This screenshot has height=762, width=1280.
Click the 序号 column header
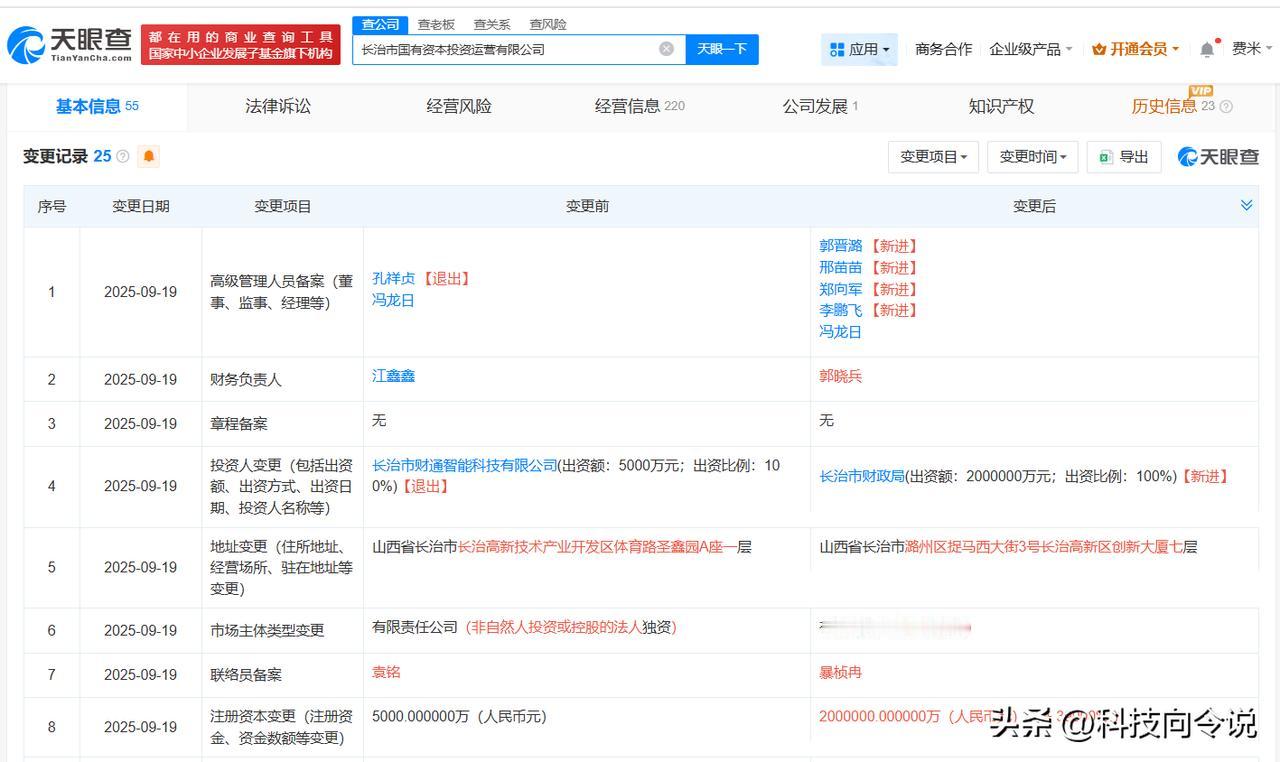click(52, 206)
